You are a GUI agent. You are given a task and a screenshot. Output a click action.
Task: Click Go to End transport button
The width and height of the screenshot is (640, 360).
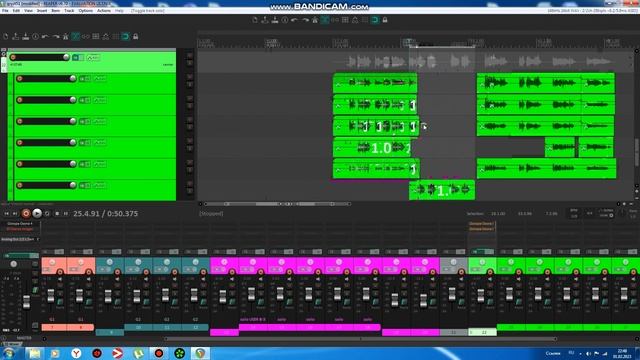(x=15, y=213)
